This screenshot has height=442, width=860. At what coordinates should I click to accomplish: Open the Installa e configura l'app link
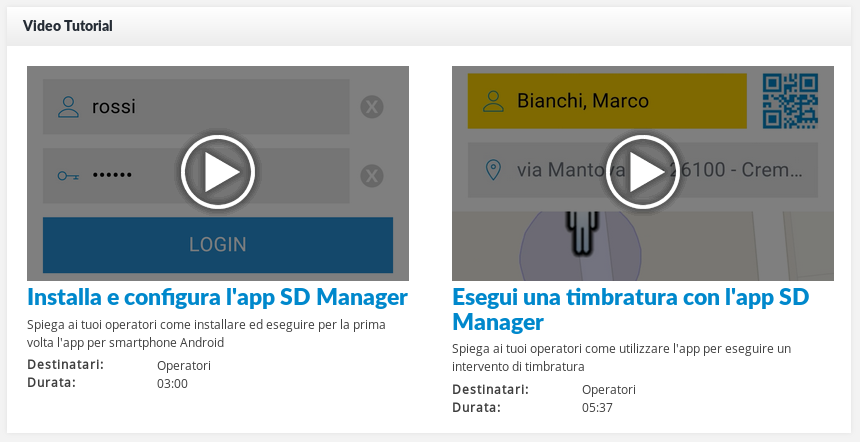click(217, 297)
